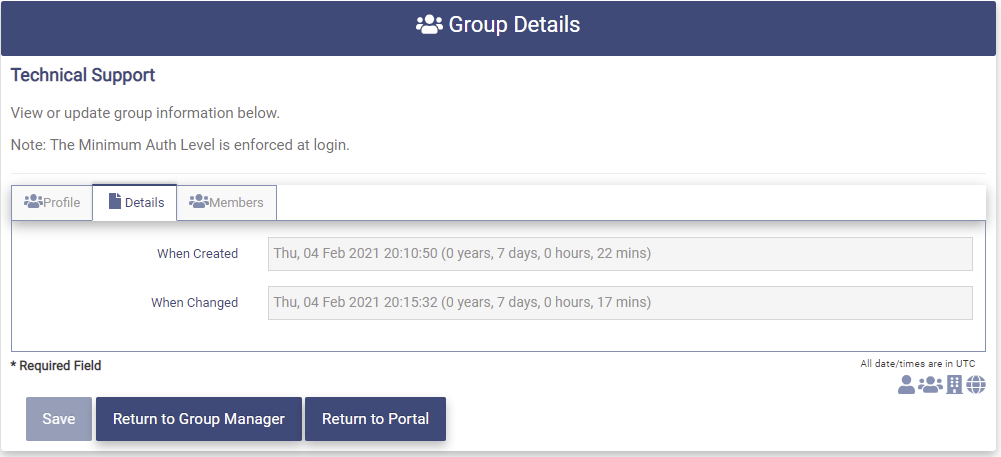Screen dimensions: 1001x457
Task: Select the Details tab
Action: [135, 202]
